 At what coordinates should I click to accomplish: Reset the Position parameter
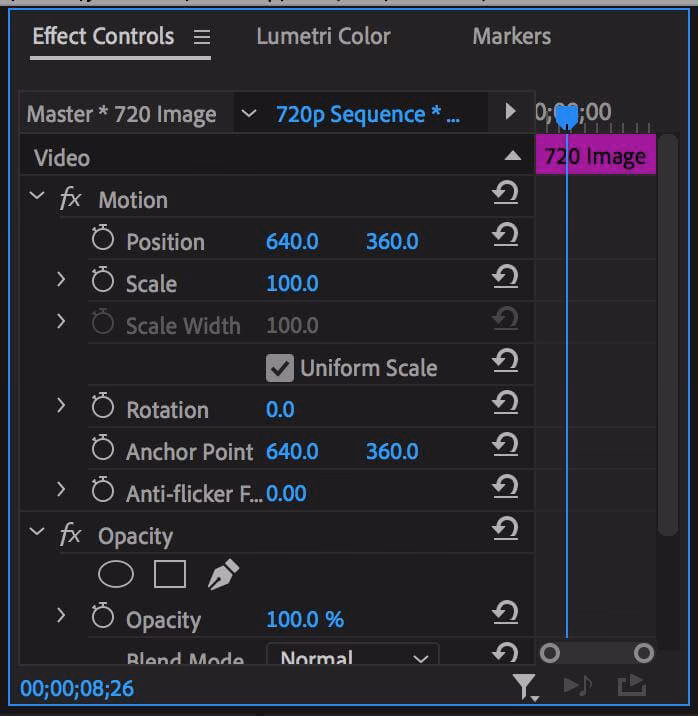505,235
